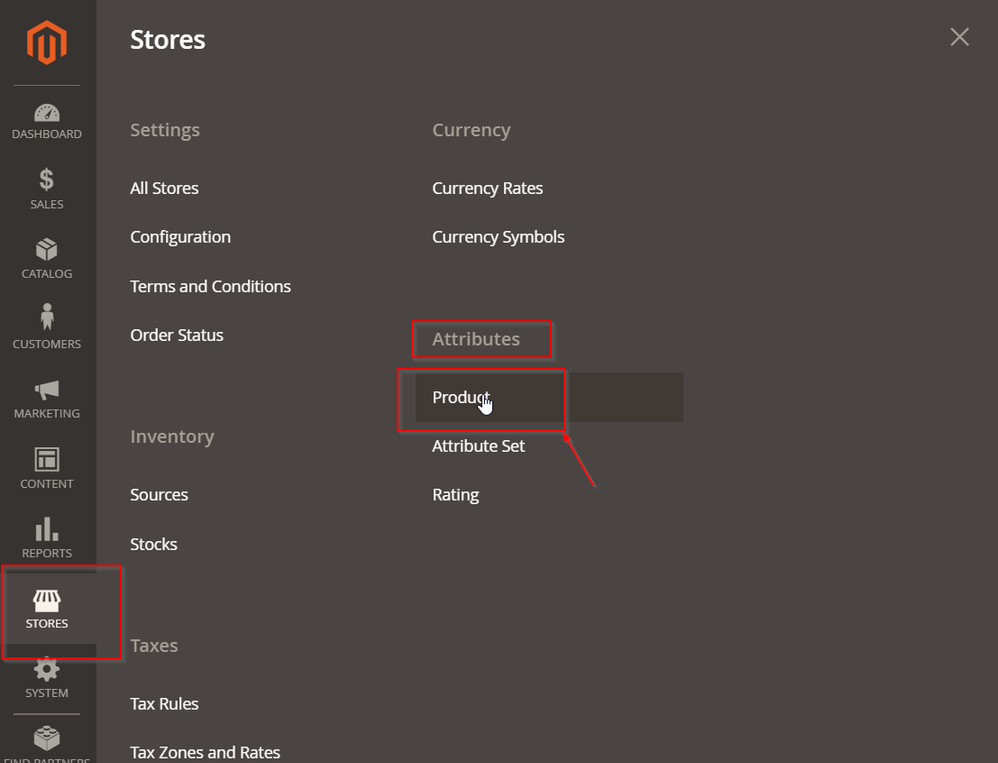
Task: Open Attribute Set page
Action: [478, 446]
